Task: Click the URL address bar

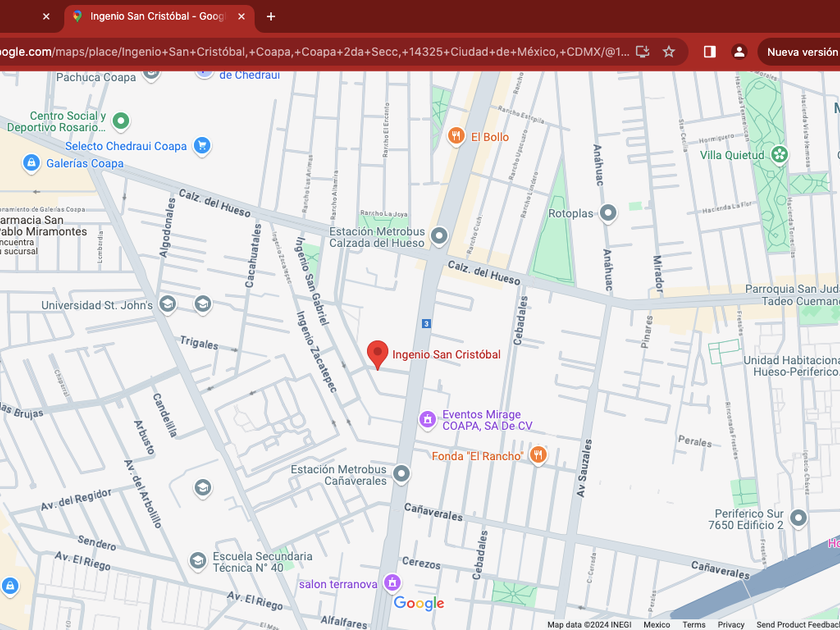Action: [310, 52]
